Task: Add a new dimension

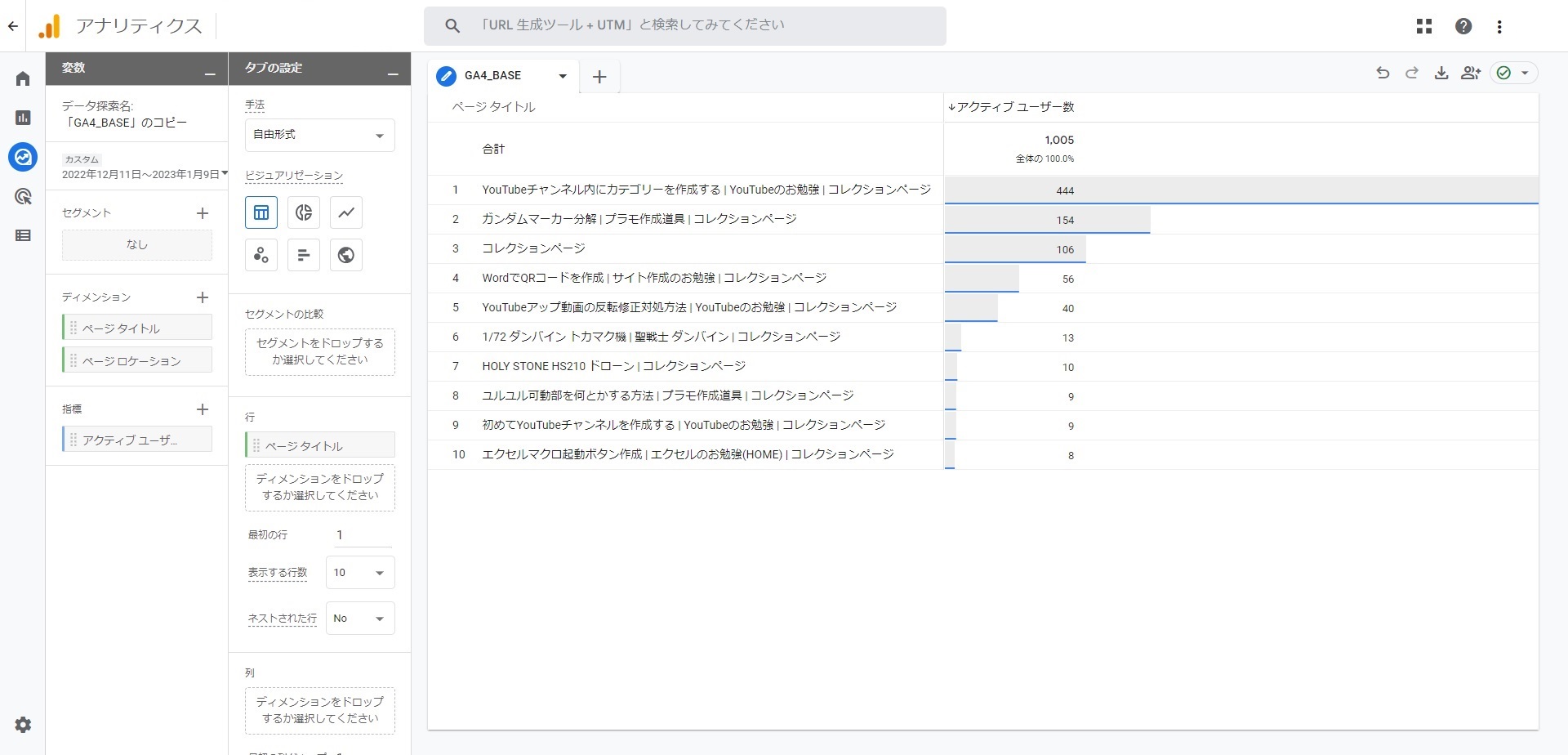Action: [203, 297]
